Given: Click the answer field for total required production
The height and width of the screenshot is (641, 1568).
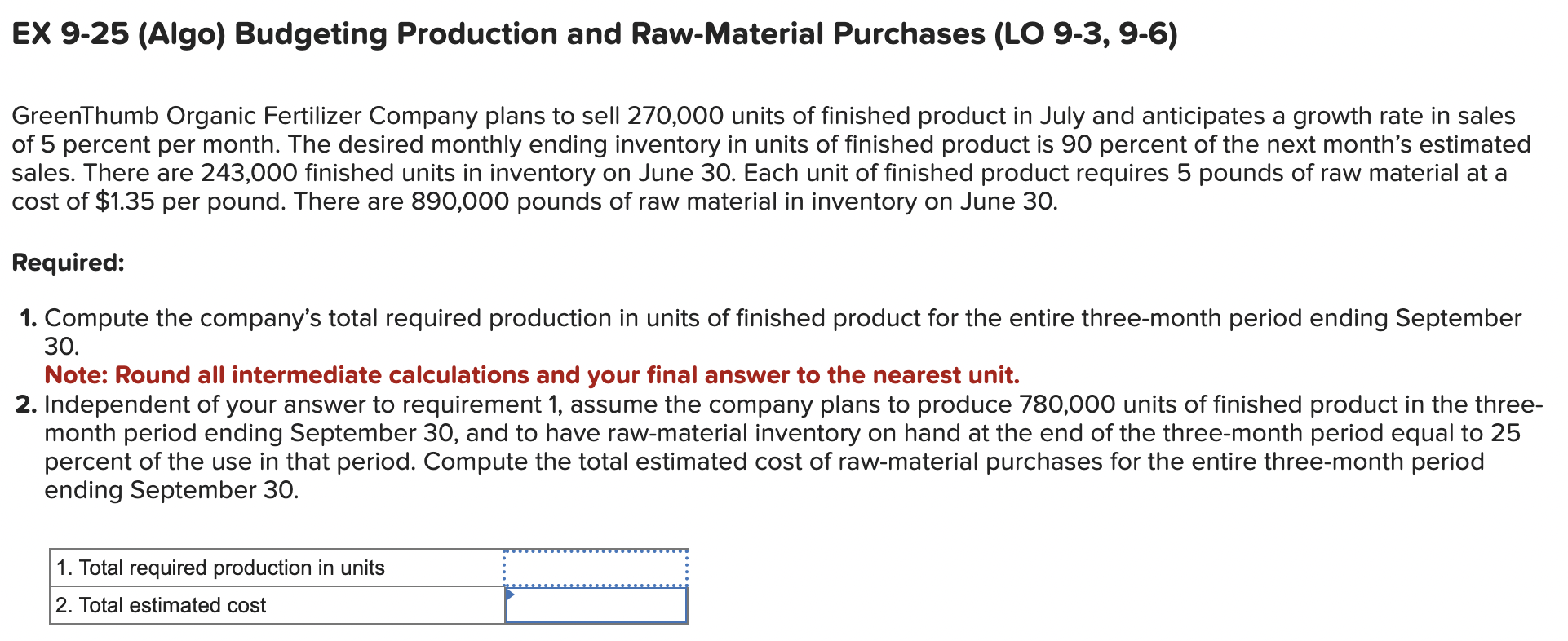Looking at the screenshot, I should (x=598, y=567).
